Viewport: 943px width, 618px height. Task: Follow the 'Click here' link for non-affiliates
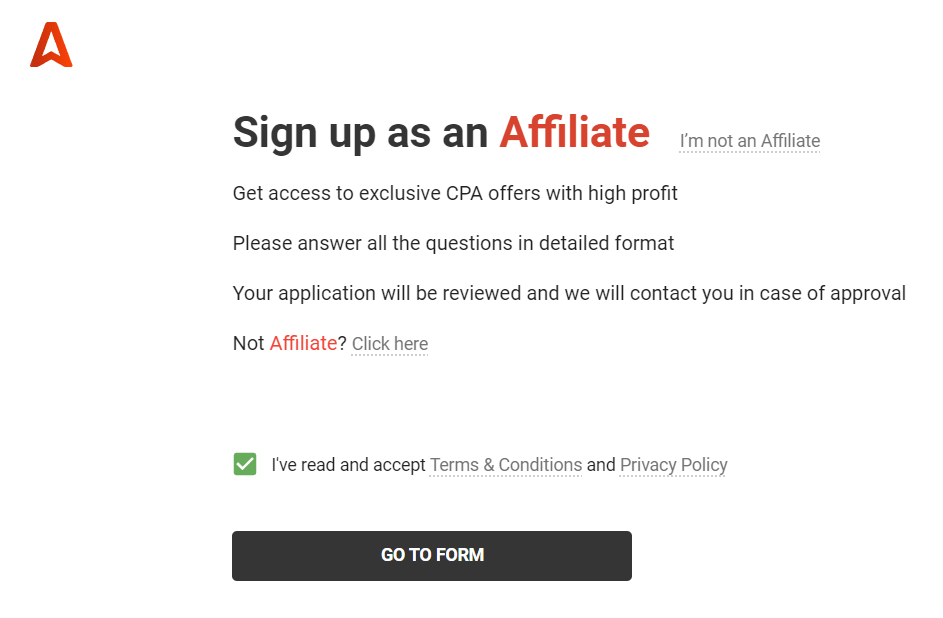389,343
